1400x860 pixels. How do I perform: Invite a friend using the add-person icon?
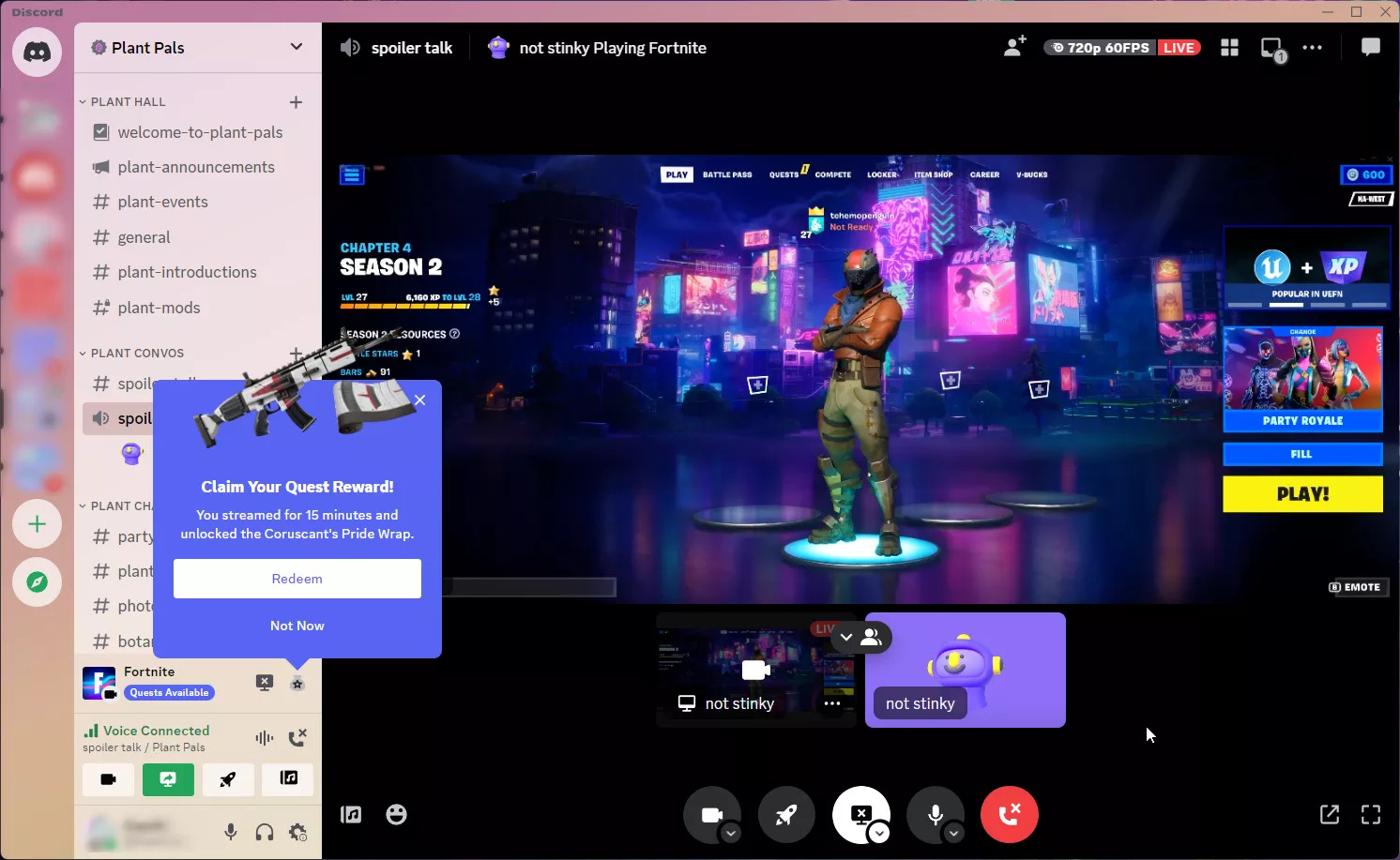coord(1014,47)
